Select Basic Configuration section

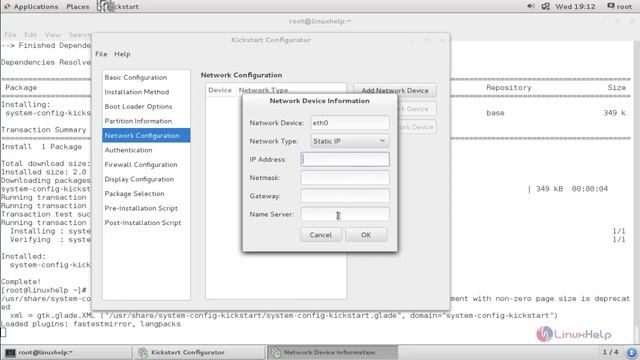tap(146, 78)
